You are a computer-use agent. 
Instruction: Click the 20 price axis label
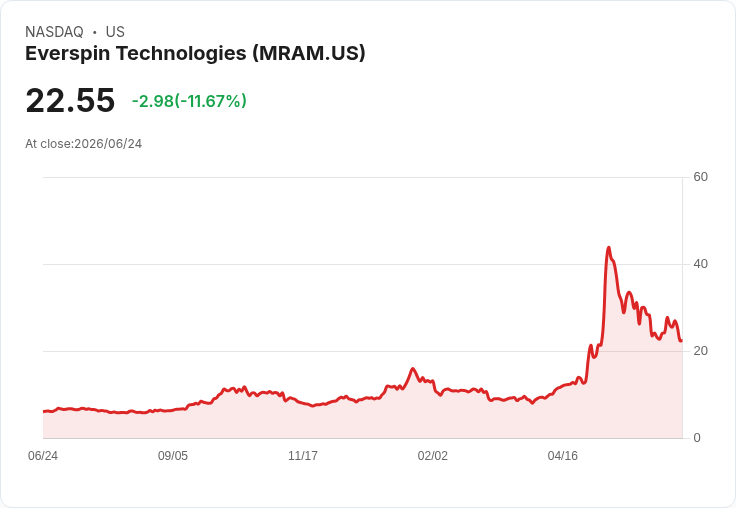click(700, 351)
